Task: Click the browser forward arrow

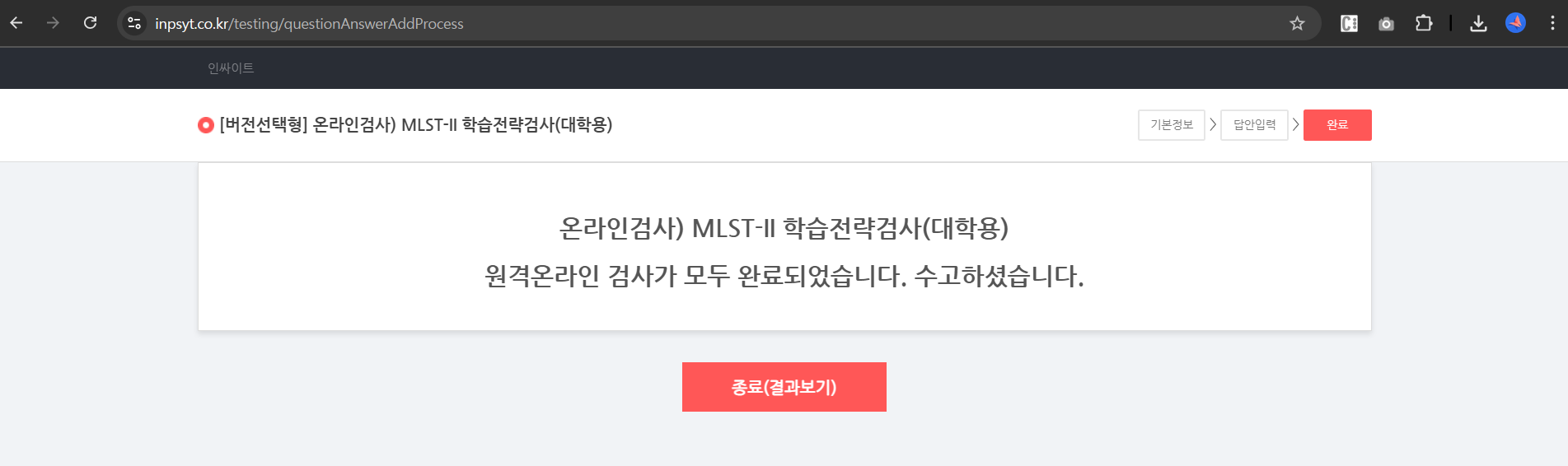Action: [54, 23]
